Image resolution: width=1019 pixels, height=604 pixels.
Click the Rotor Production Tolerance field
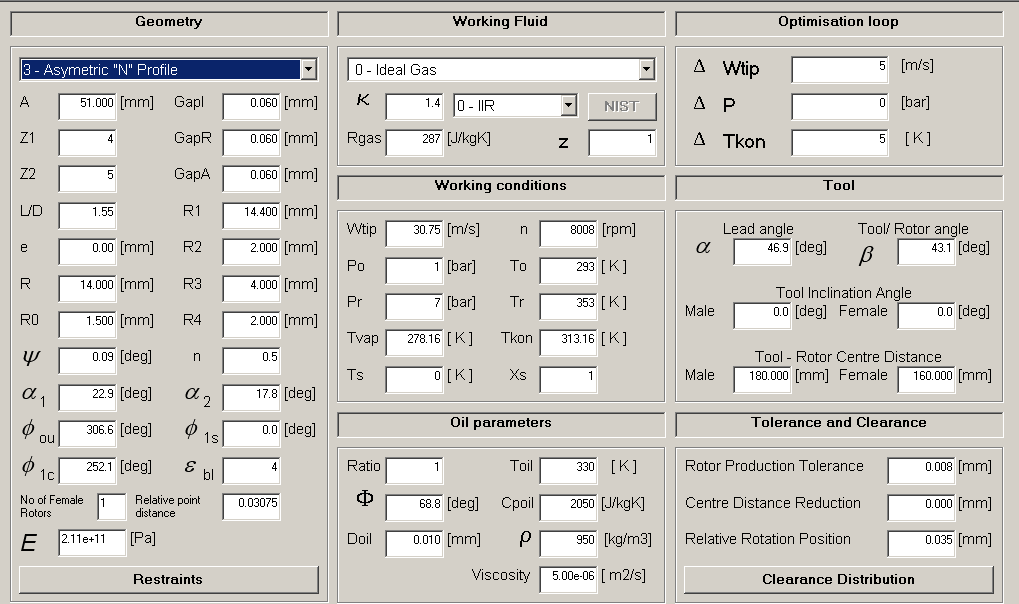tap(922, 471)
